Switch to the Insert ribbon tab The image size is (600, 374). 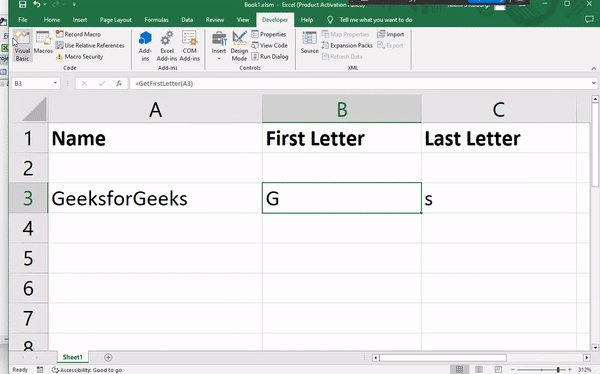pyautogui.click(x=80, y=20)
